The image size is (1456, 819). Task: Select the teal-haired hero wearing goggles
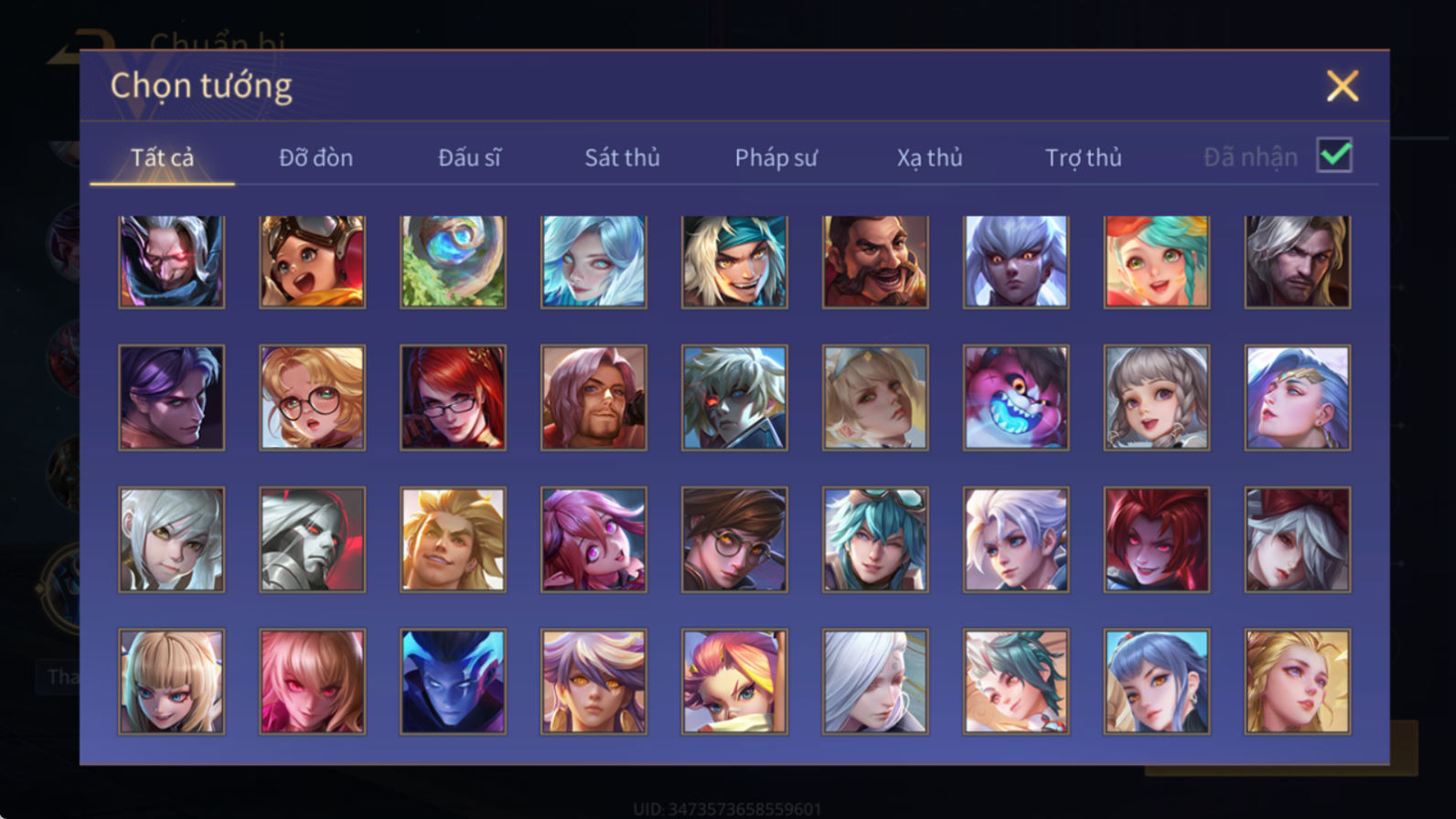pos(875,539)
